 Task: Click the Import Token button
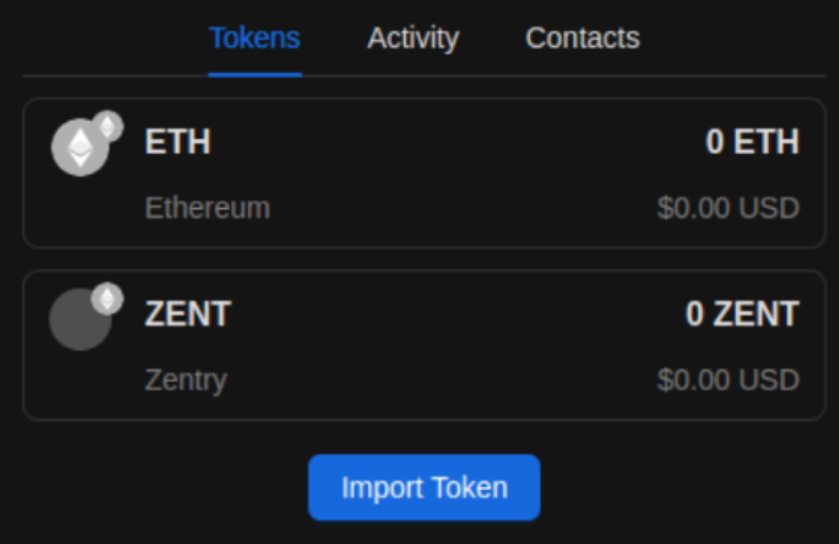point(424,487)
